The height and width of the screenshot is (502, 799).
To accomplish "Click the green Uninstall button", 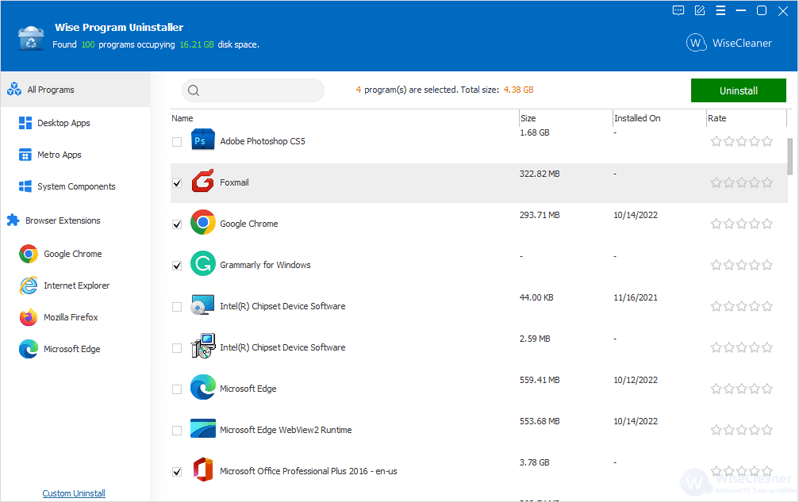I will tap(738, 91).
